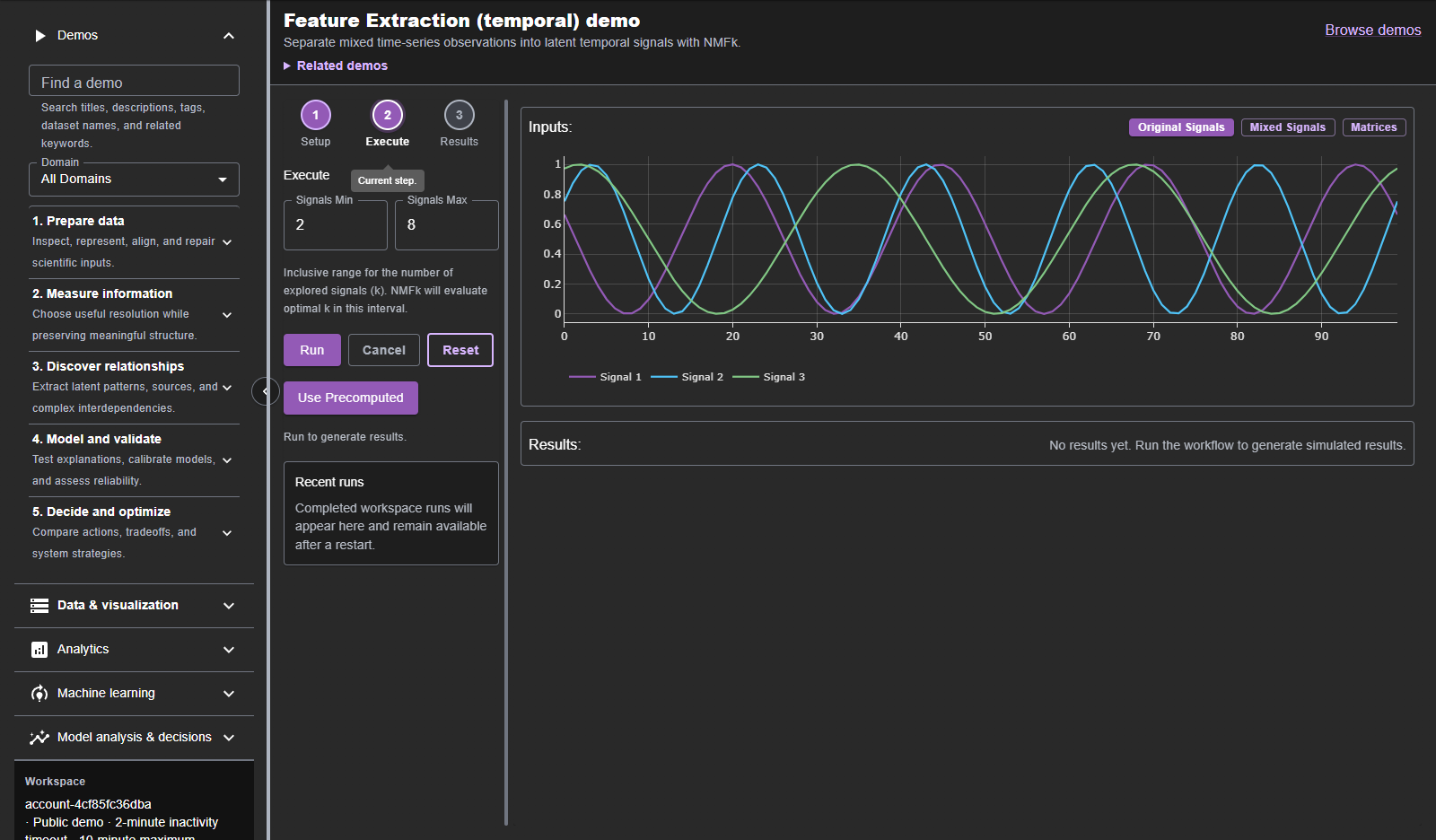Open the All Domains dropdown
This screenshot has width=1436, height=840.
134,179
